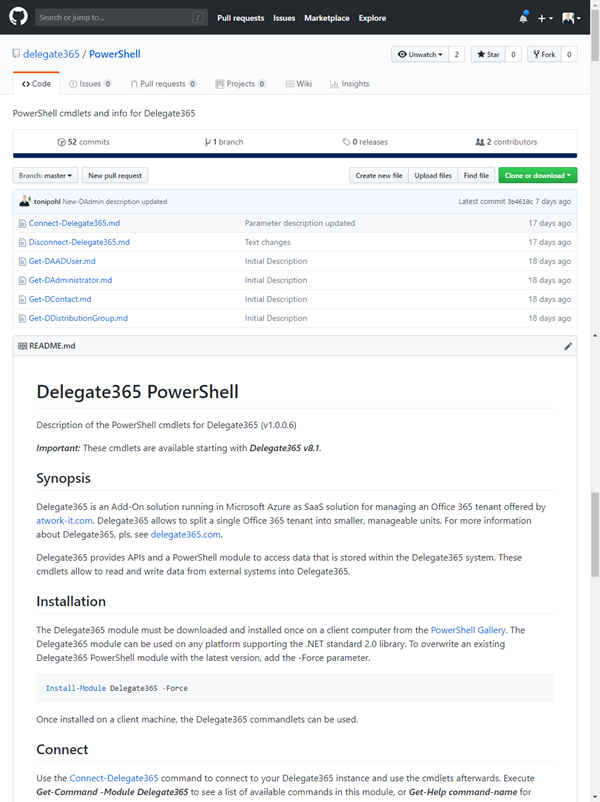Open Connect-Delegate365 link in Connect section
Viewport: 600px width, 802px height.
(x=114, y=778)
